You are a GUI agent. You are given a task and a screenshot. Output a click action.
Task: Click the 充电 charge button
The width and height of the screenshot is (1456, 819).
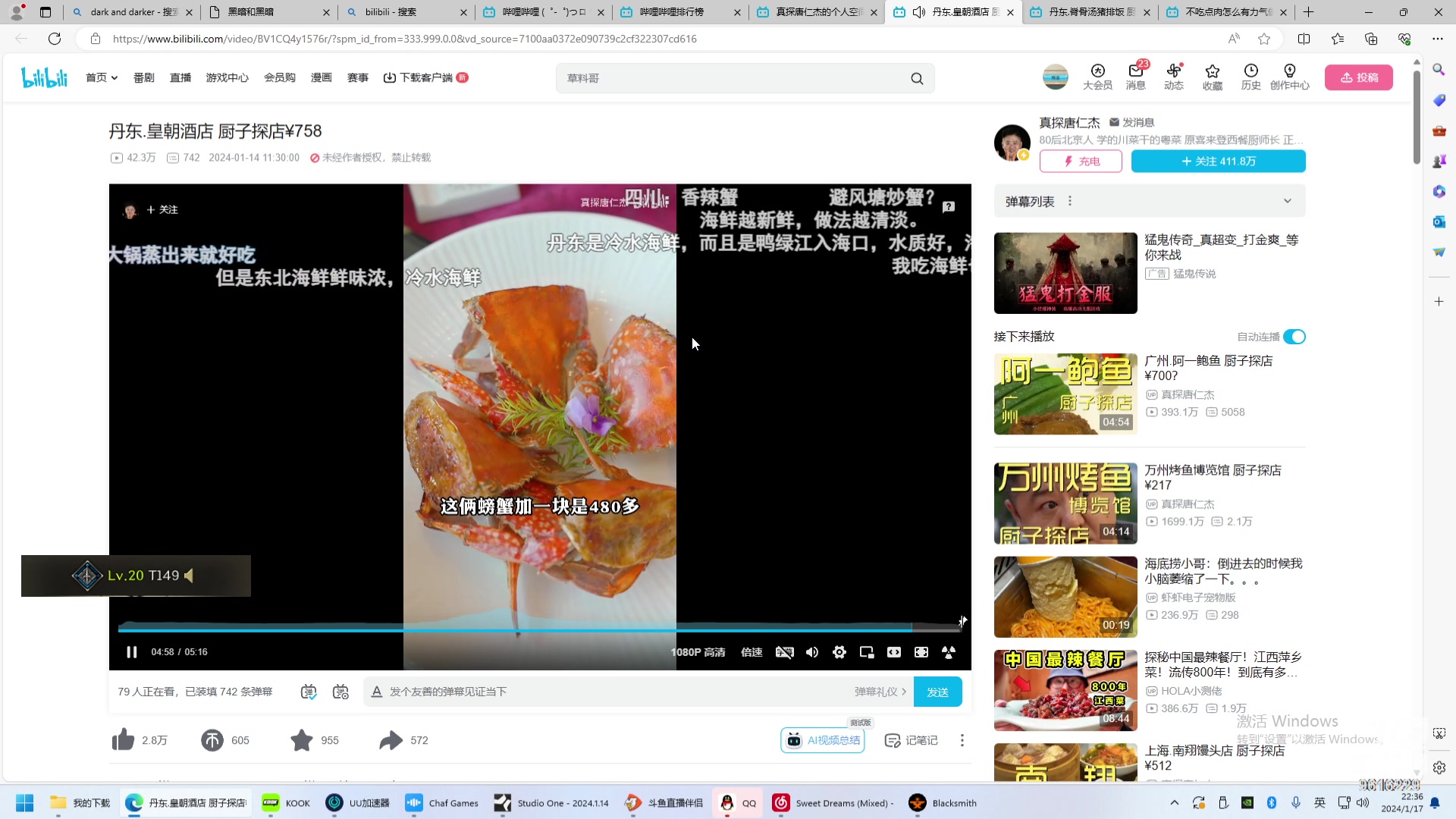click(1081, 161)
